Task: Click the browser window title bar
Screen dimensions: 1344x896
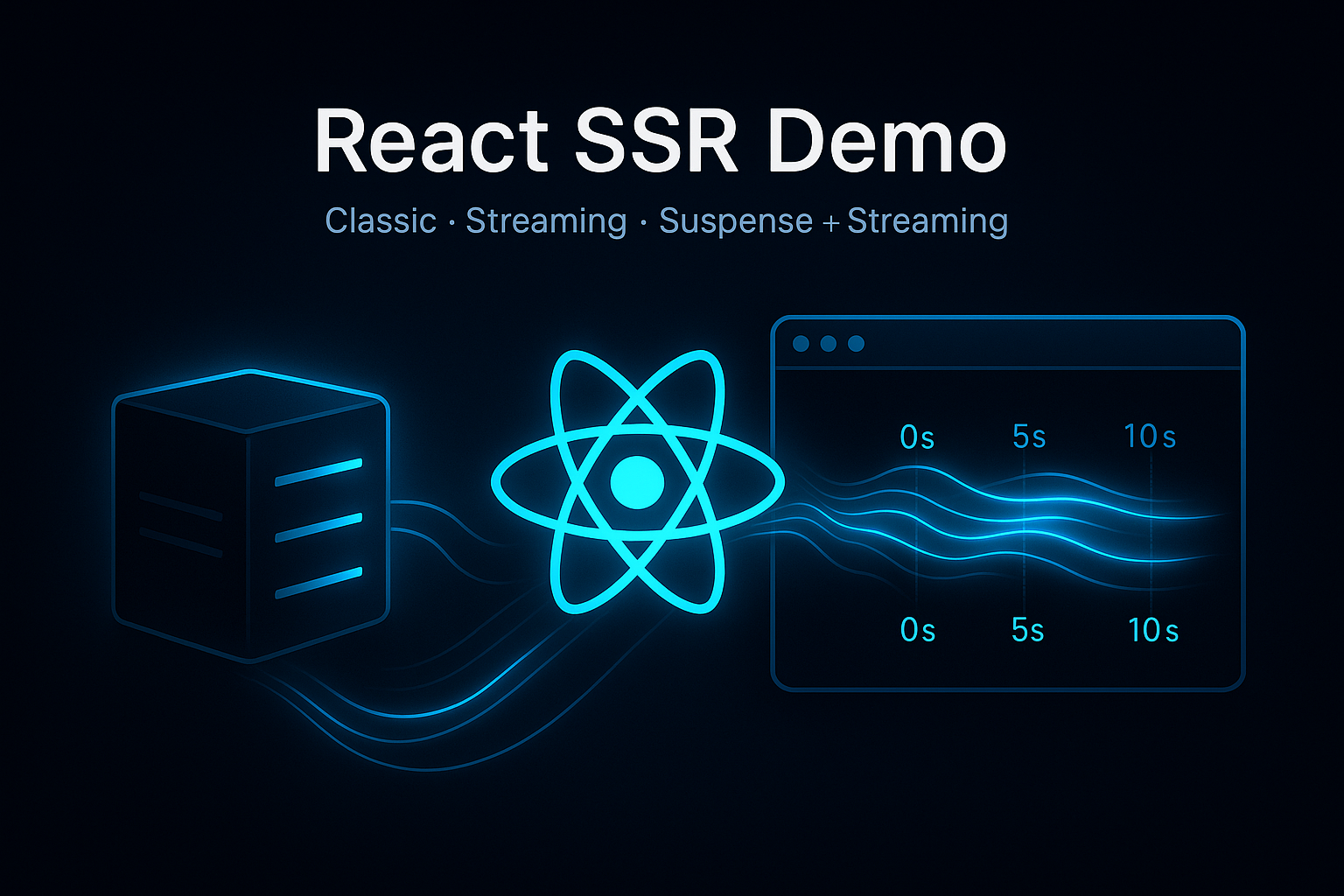Action: click(x=1006, y=343)
